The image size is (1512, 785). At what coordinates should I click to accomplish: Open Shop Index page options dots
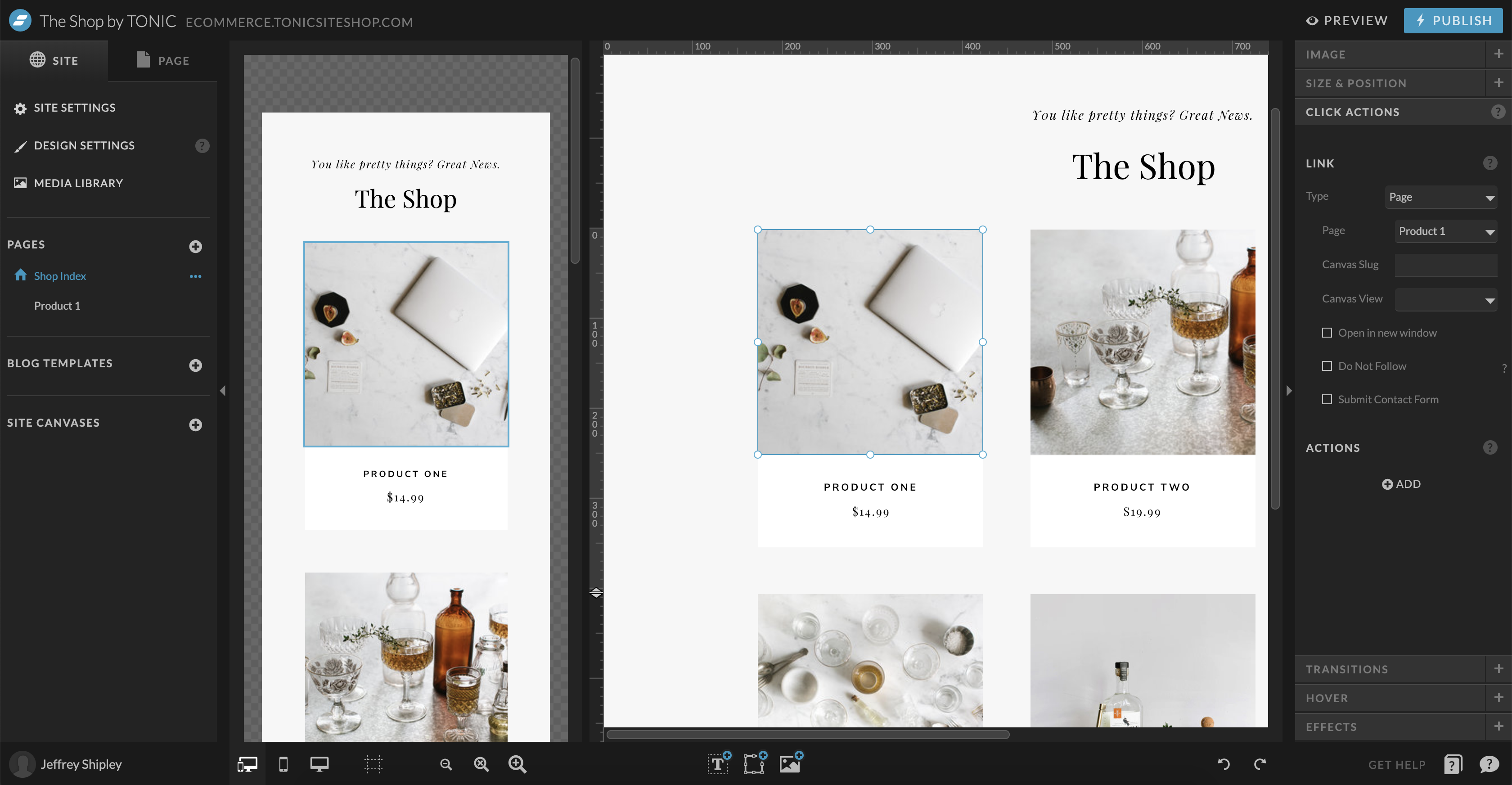pyautogui.click(x=195, y=276)
